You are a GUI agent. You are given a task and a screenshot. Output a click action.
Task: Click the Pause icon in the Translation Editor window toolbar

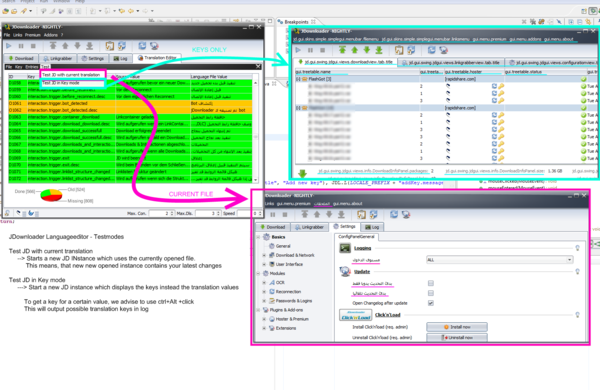click(x=21, y=46)
